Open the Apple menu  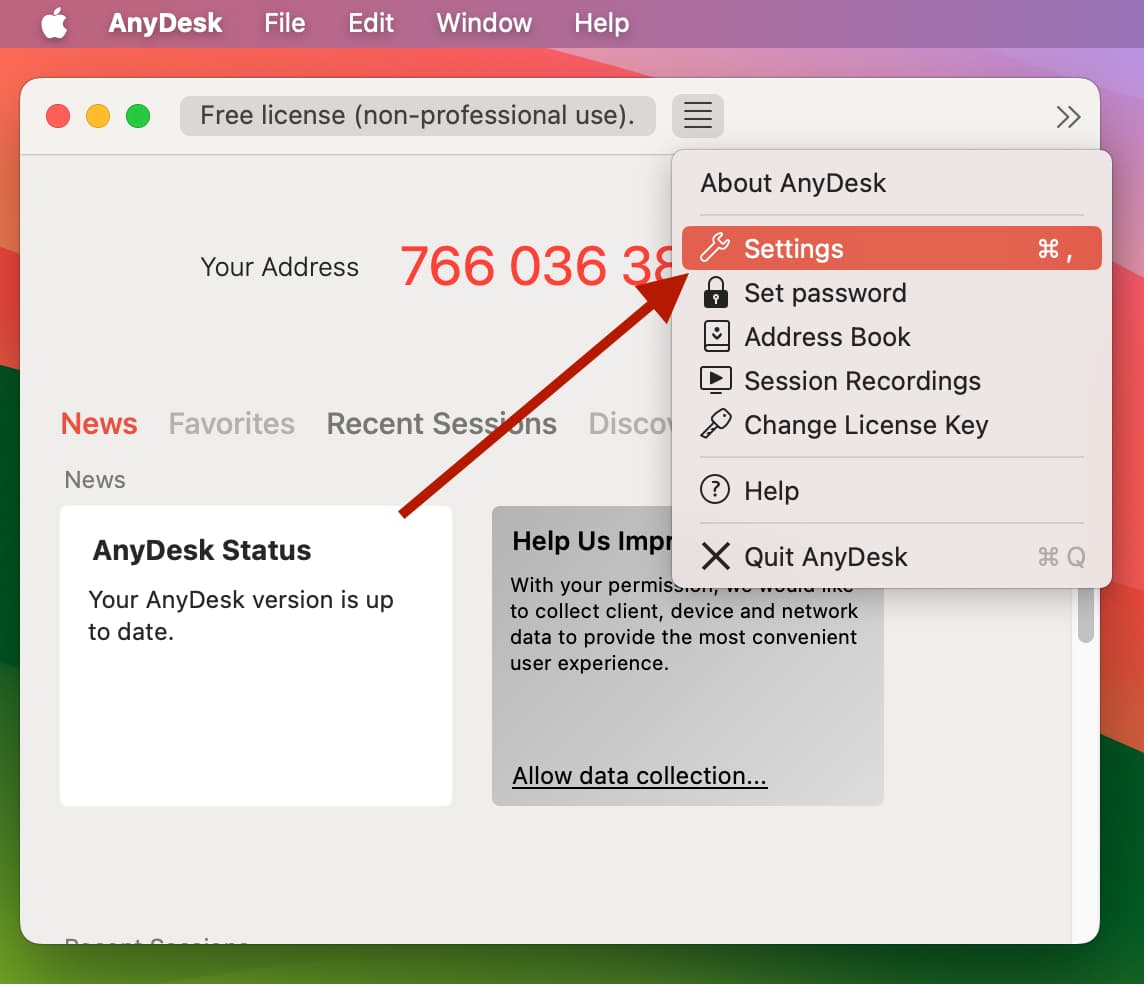pyautogui.click(x=55, y=23)
